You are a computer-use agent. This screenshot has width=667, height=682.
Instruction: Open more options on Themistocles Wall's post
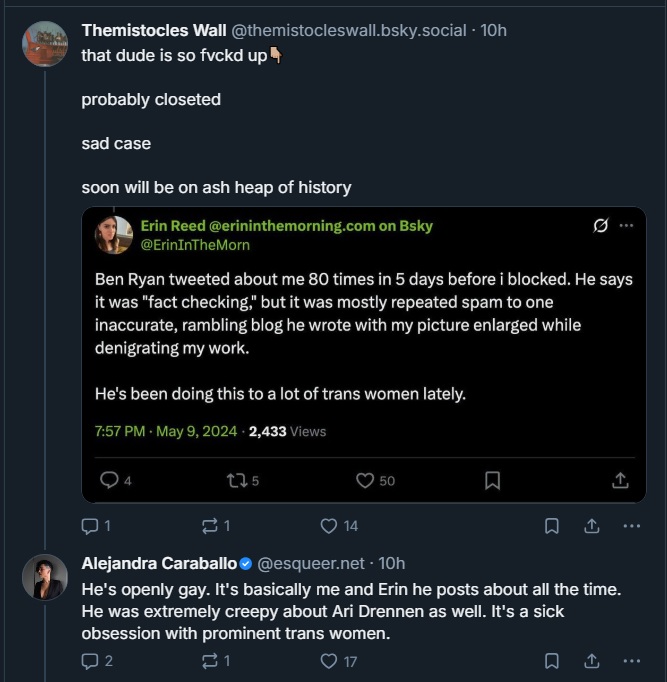(631, 525)
